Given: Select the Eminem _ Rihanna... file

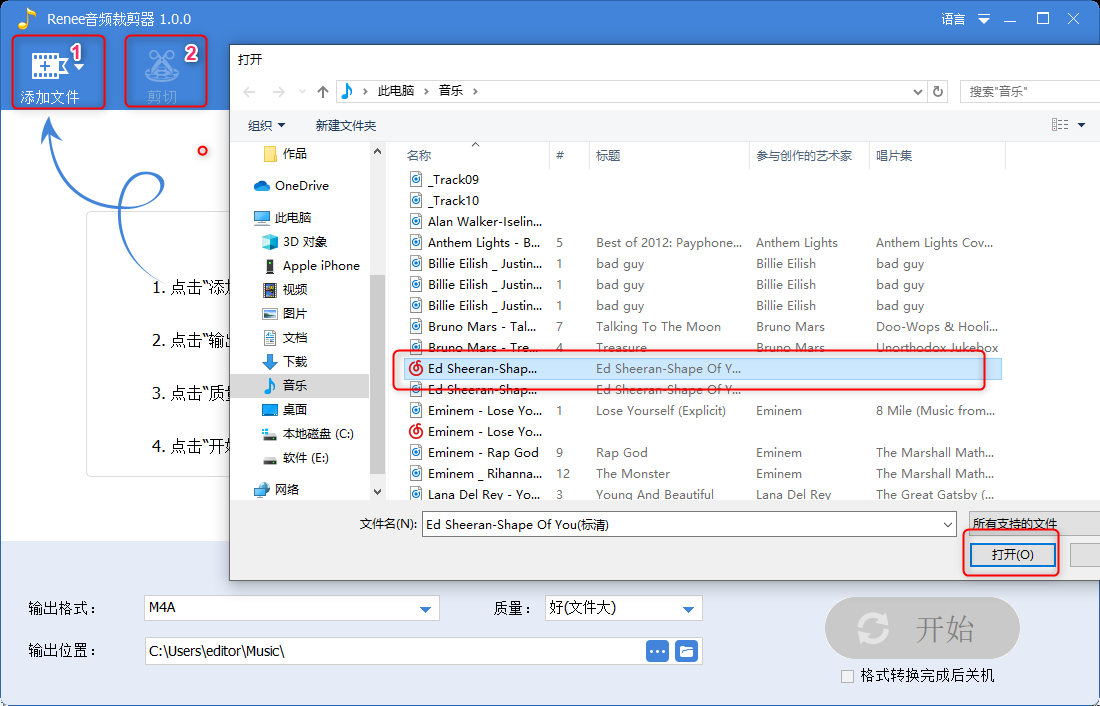Looking at the screenshot, I should tap(485, 474).
